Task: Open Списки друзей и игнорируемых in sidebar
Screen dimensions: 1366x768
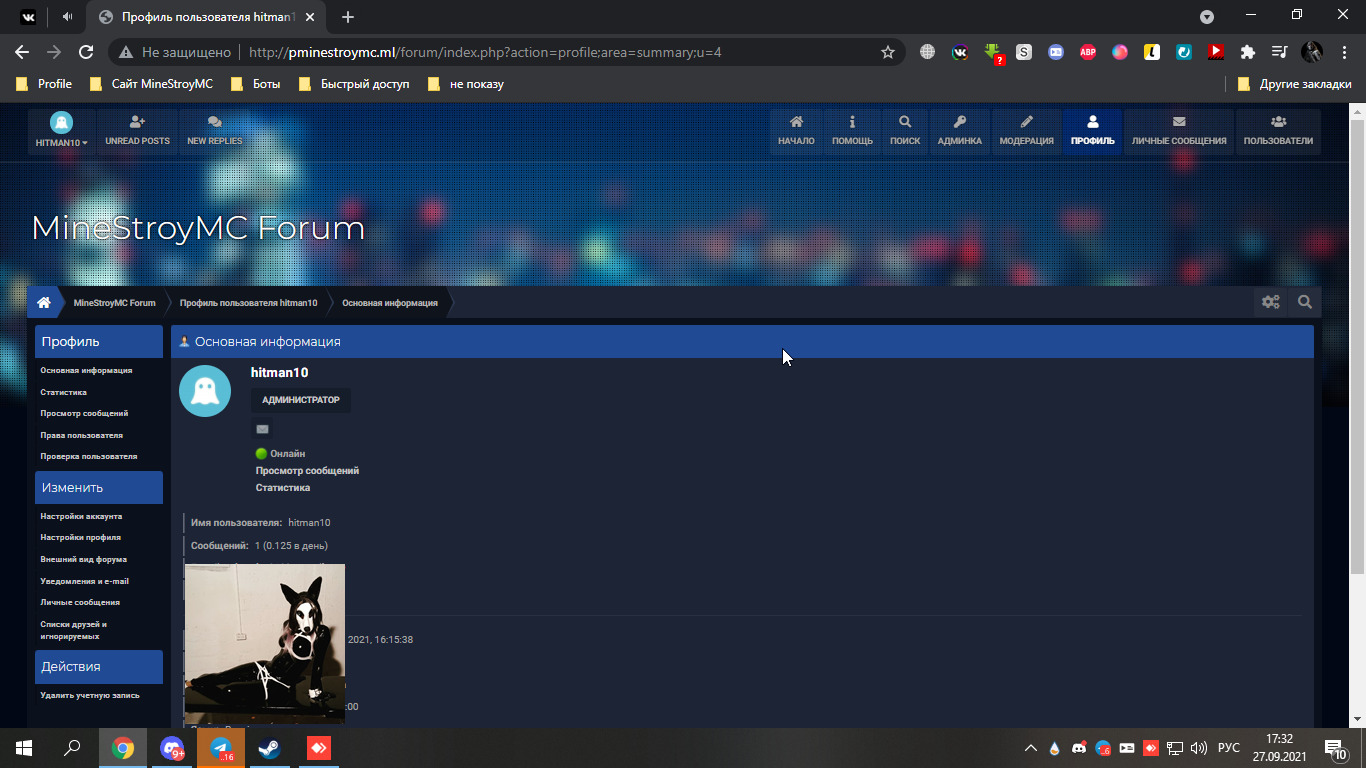Action: [x=74, y=630]
